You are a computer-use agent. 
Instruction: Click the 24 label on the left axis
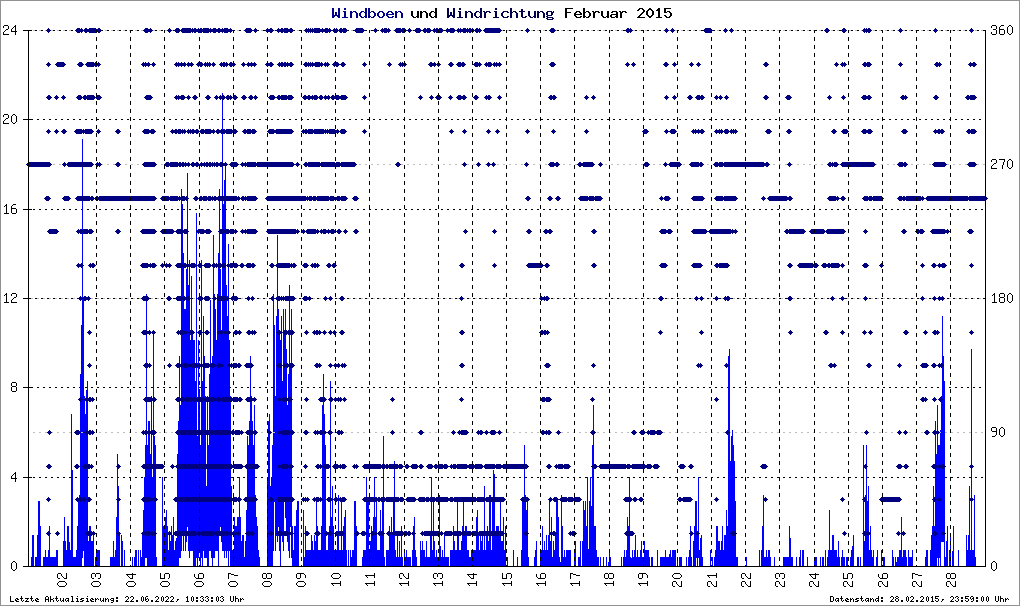point(17,30)
